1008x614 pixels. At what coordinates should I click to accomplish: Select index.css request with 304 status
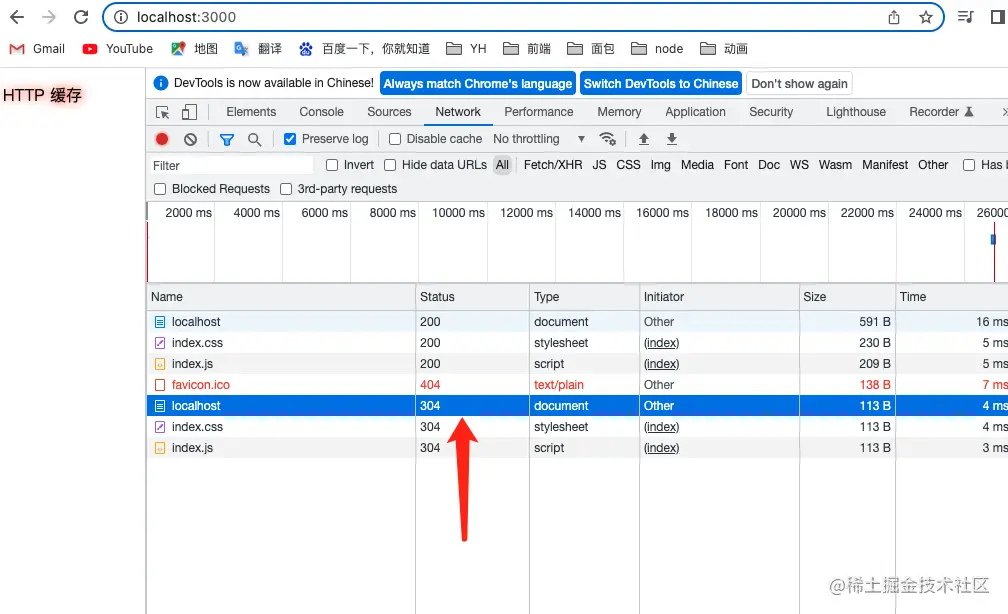point(577,427)
